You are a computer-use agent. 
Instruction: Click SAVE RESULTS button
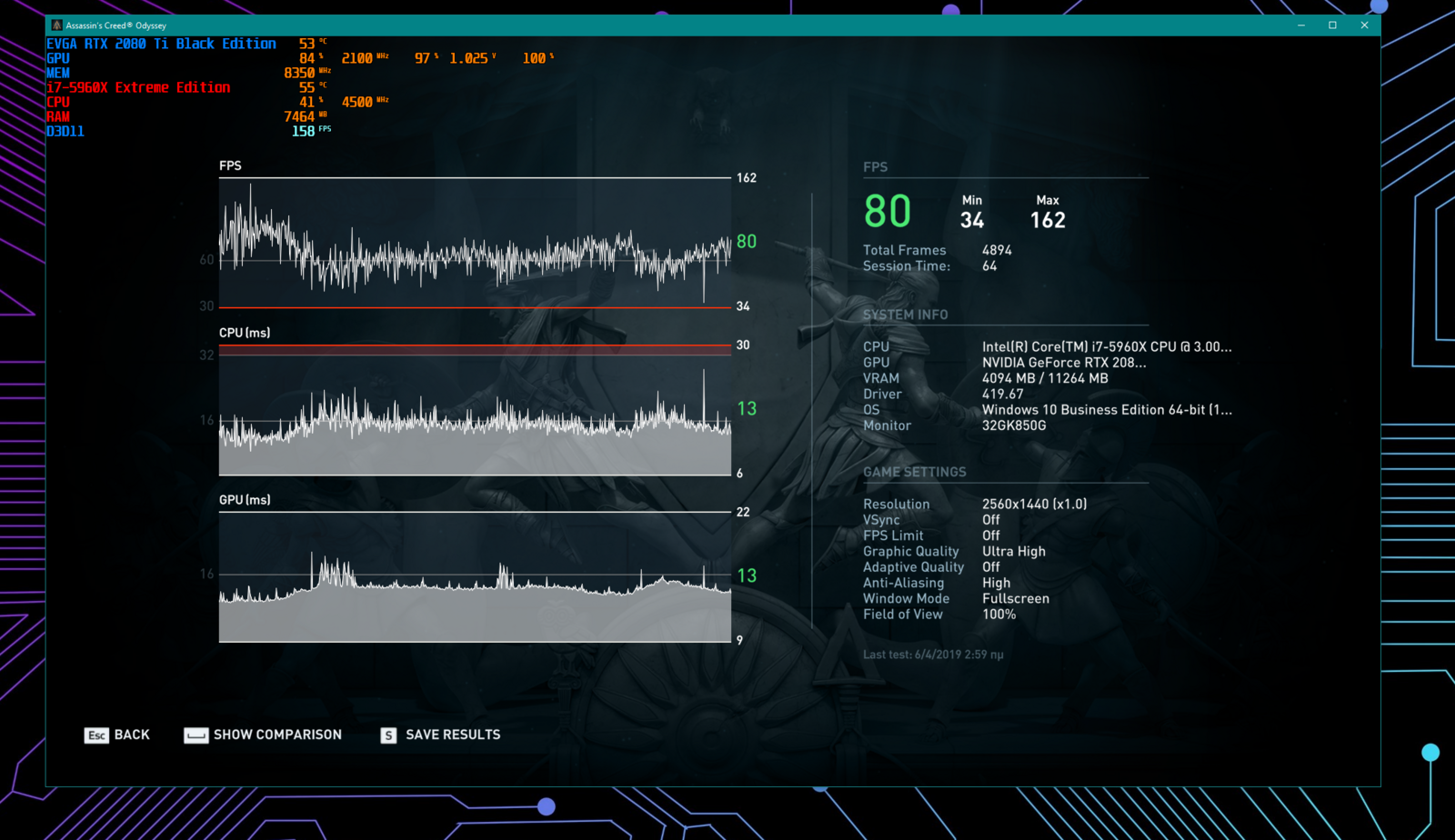440,735
